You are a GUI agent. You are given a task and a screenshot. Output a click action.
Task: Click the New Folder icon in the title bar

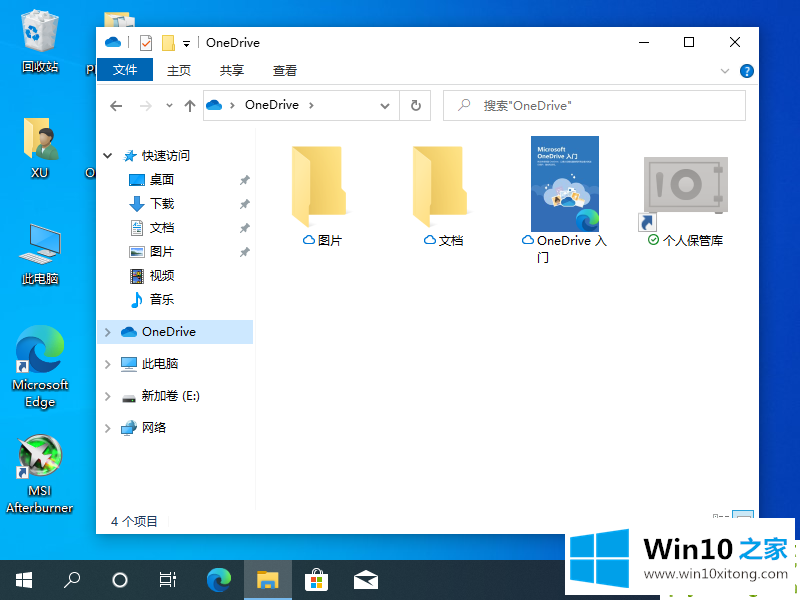[168, 43]
